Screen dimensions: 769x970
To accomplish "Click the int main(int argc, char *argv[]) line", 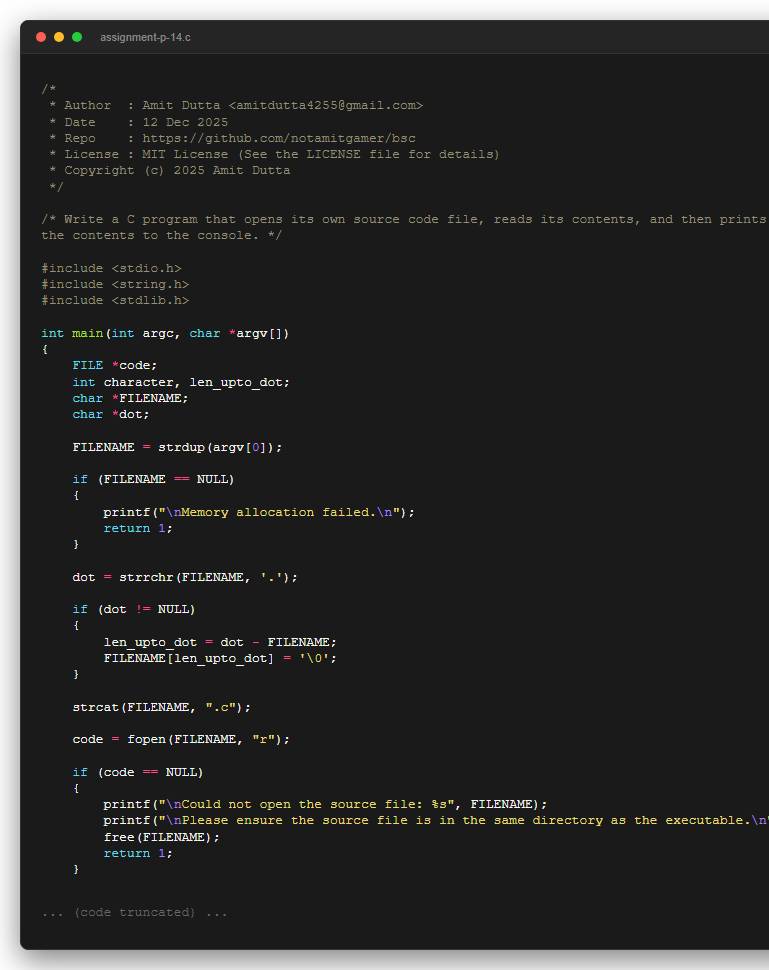I will coord(165,333).
